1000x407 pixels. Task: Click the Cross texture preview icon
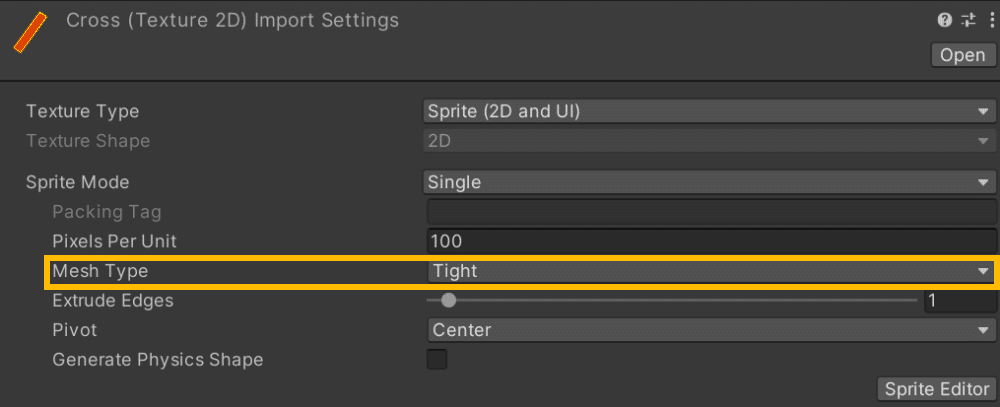[x=30, y=32]
